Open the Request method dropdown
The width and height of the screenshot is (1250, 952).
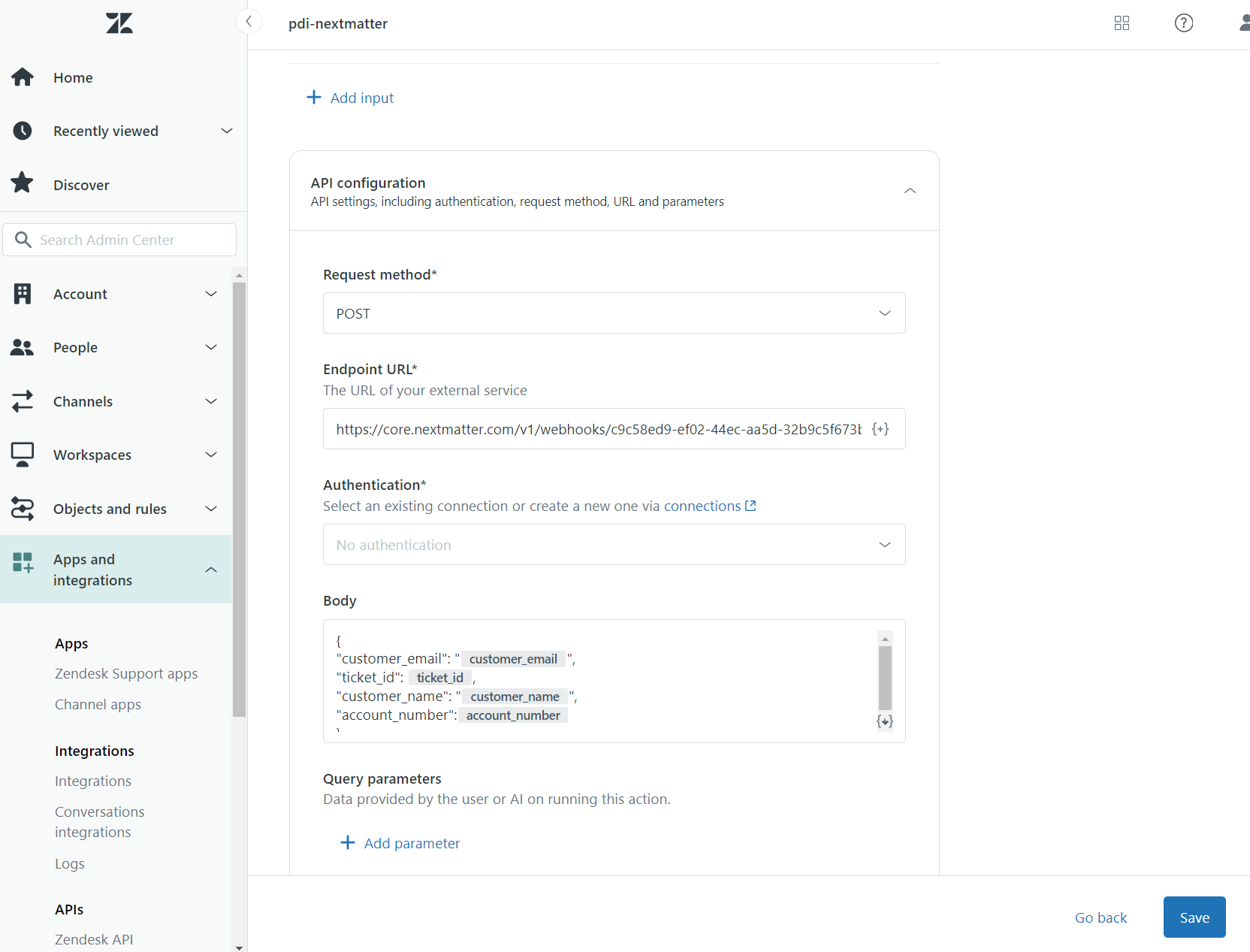click(x=614, y=313)
